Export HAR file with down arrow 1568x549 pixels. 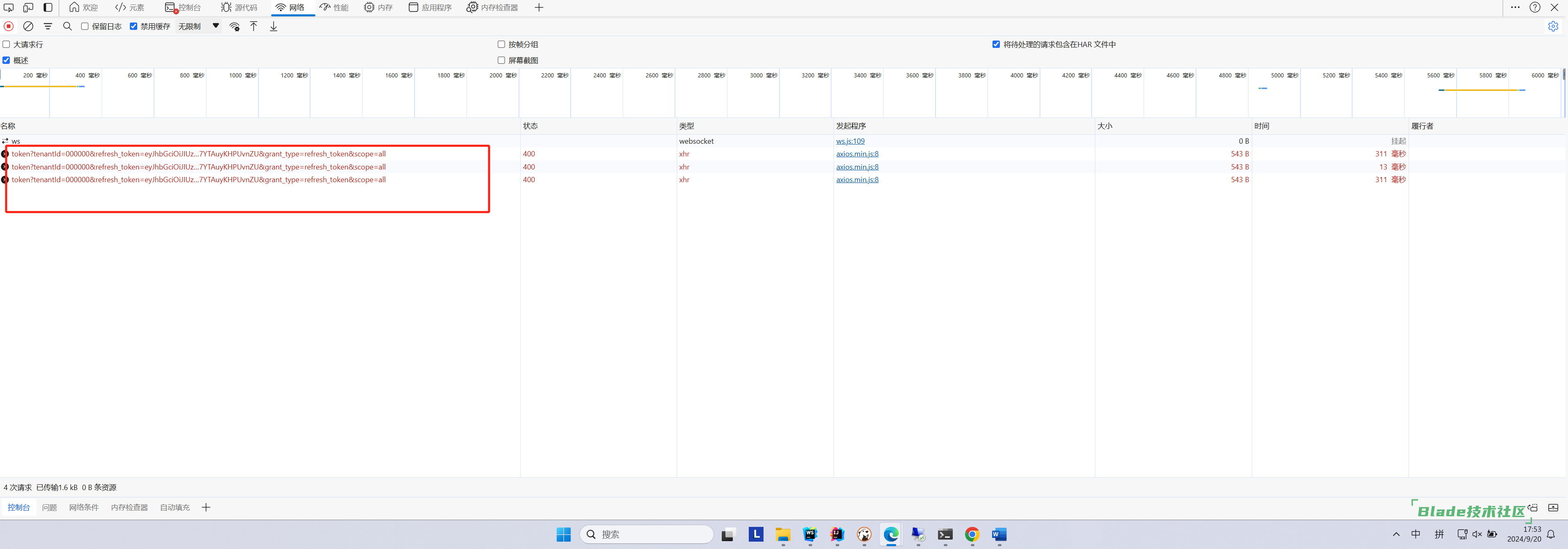[273, 26]
